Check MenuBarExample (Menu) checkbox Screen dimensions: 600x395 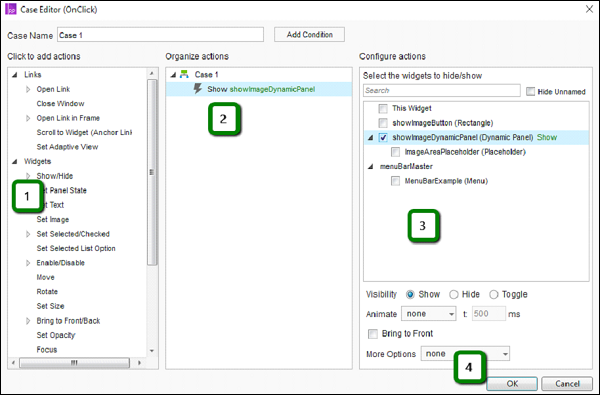point(395,181)
